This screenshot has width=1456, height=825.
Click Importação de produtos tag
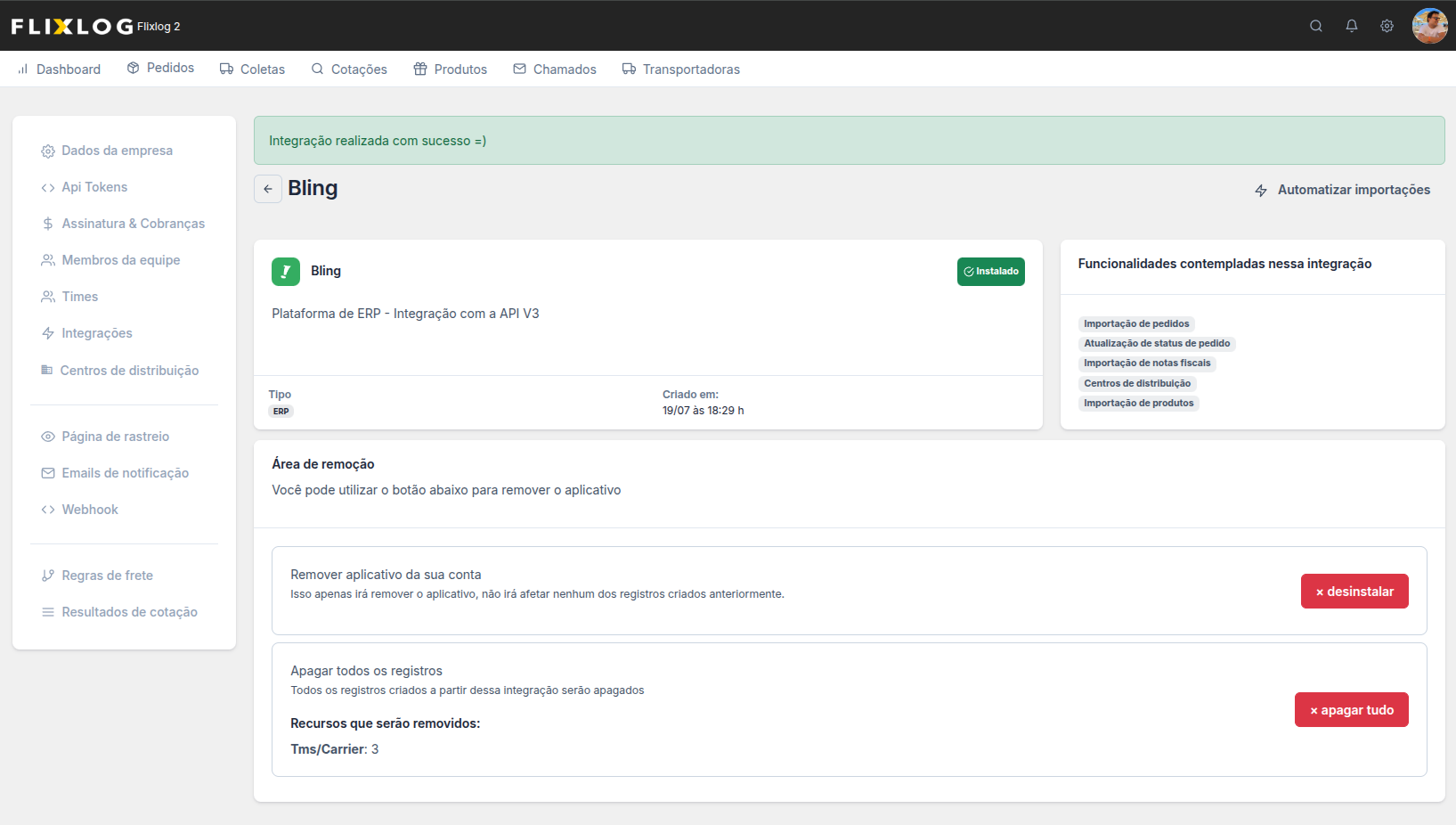[x=1139, y=404]
